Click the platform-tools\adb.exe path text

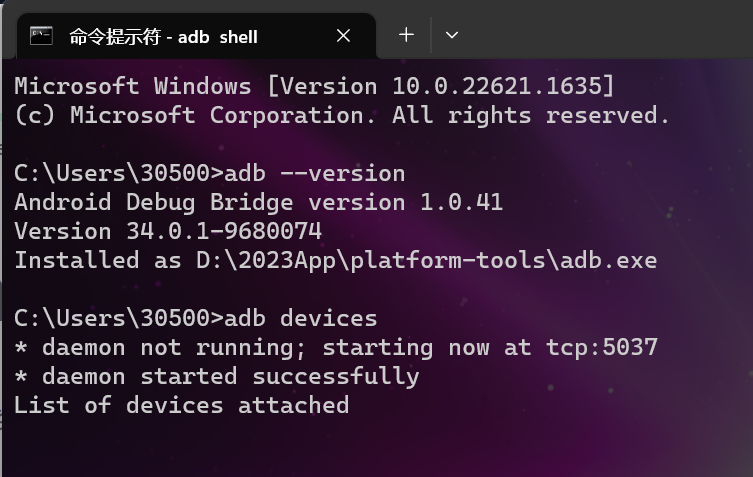(x=504, y=260)
